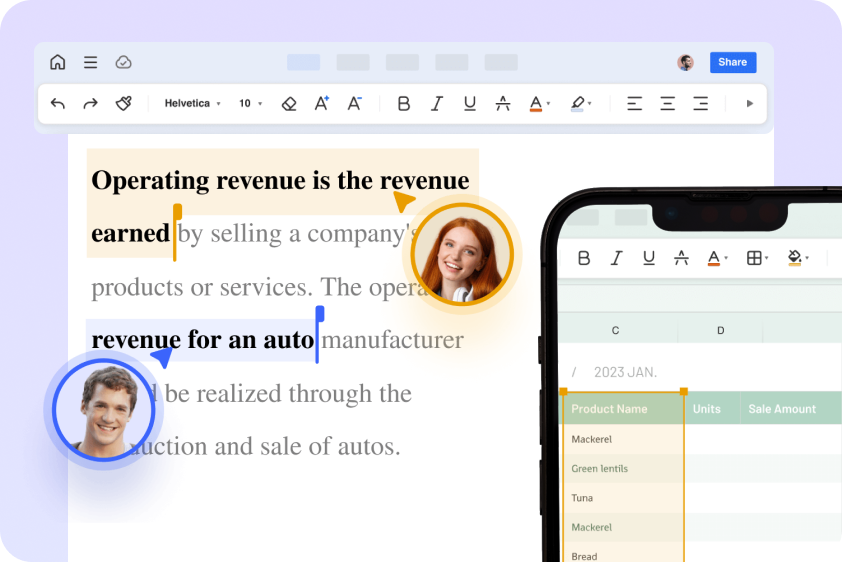The height and width of the screenshot is (562, 842).
Task: Click fill color bucket on phone
Action: (794, 258)
